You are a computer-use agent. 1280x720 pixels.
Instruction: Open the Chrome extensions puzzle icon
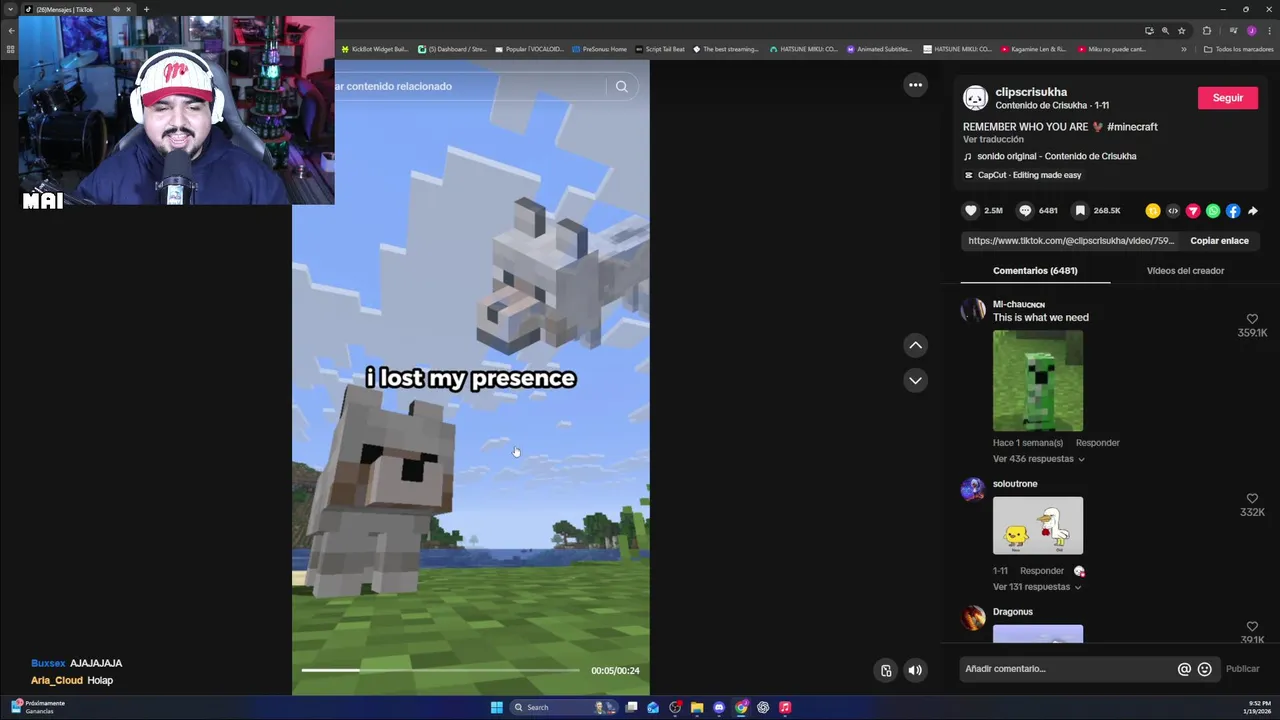point(1207,31)
